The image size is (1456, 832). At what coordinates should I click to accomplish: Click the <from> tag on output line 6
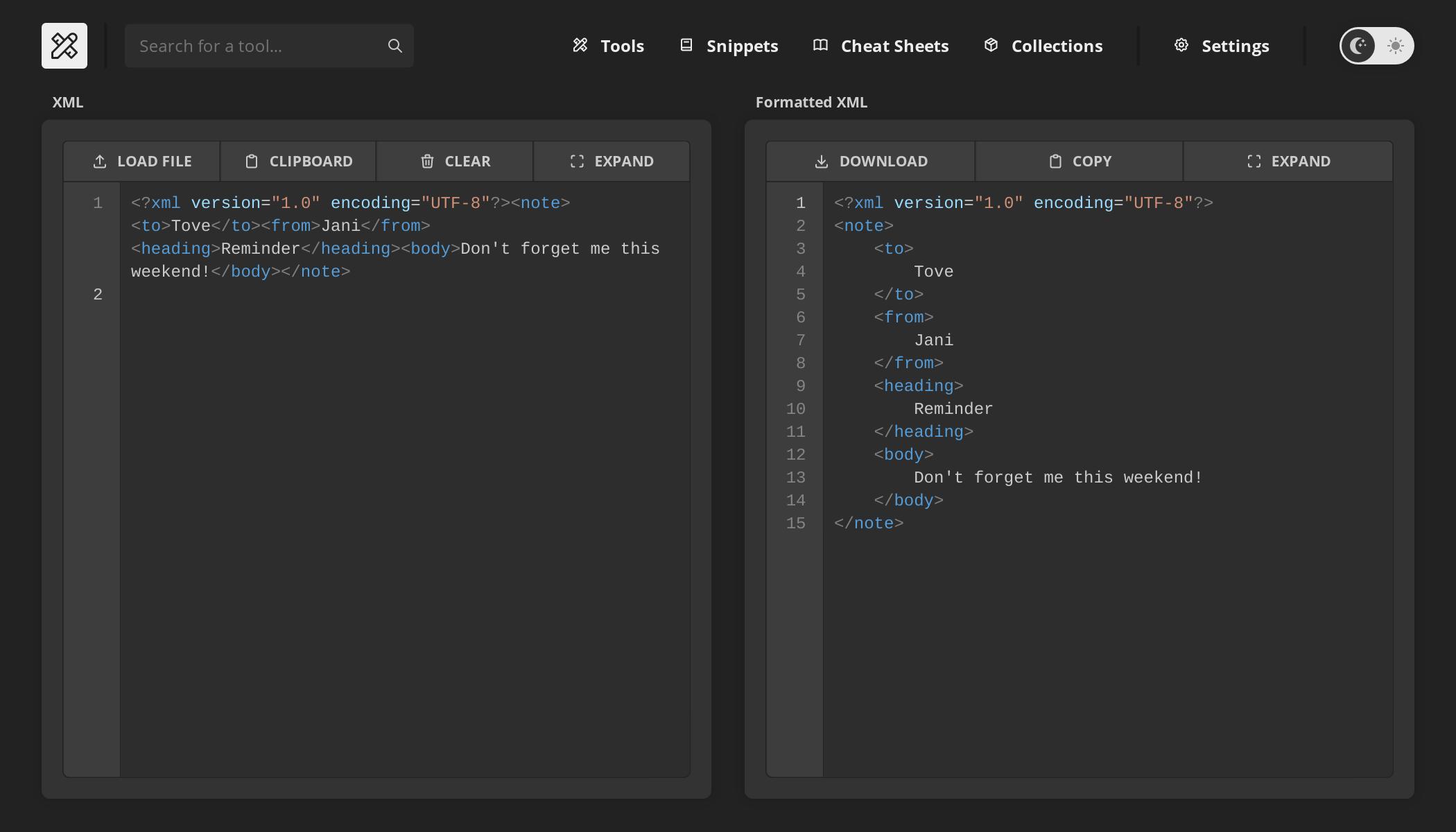903,318
